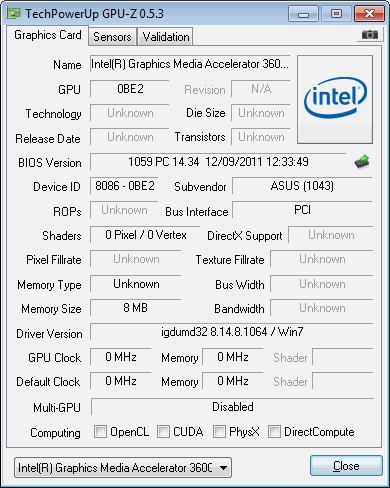Maximize the GPU-Z window
Screen dimensions: 390x488
coord(336,14)
